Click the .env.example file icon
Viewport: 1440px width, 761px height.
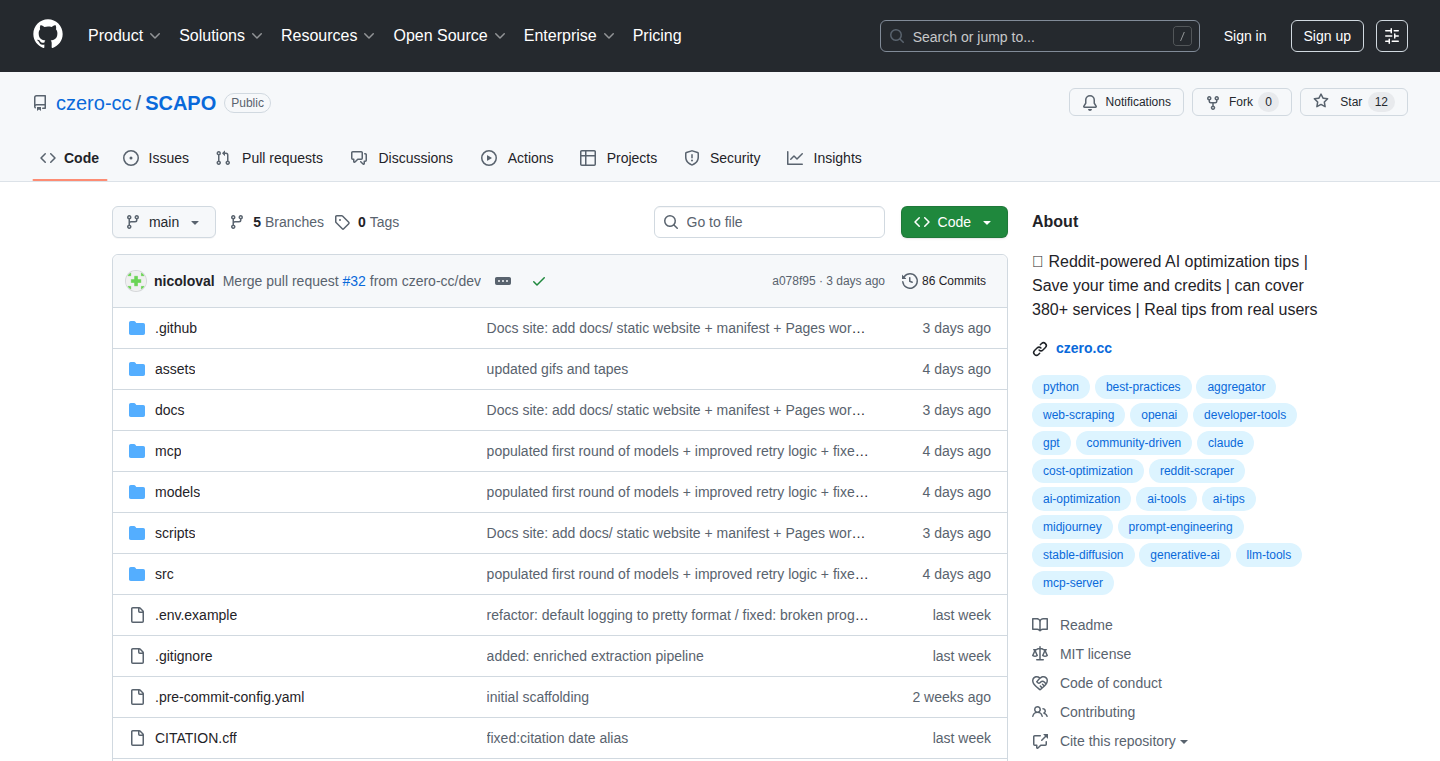137,615
